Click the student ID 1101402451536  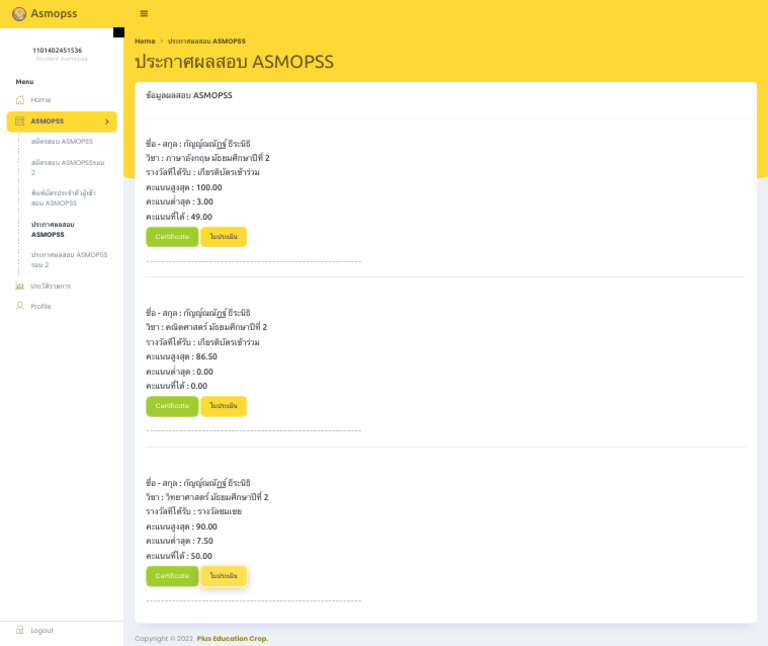tap(57, 50)
